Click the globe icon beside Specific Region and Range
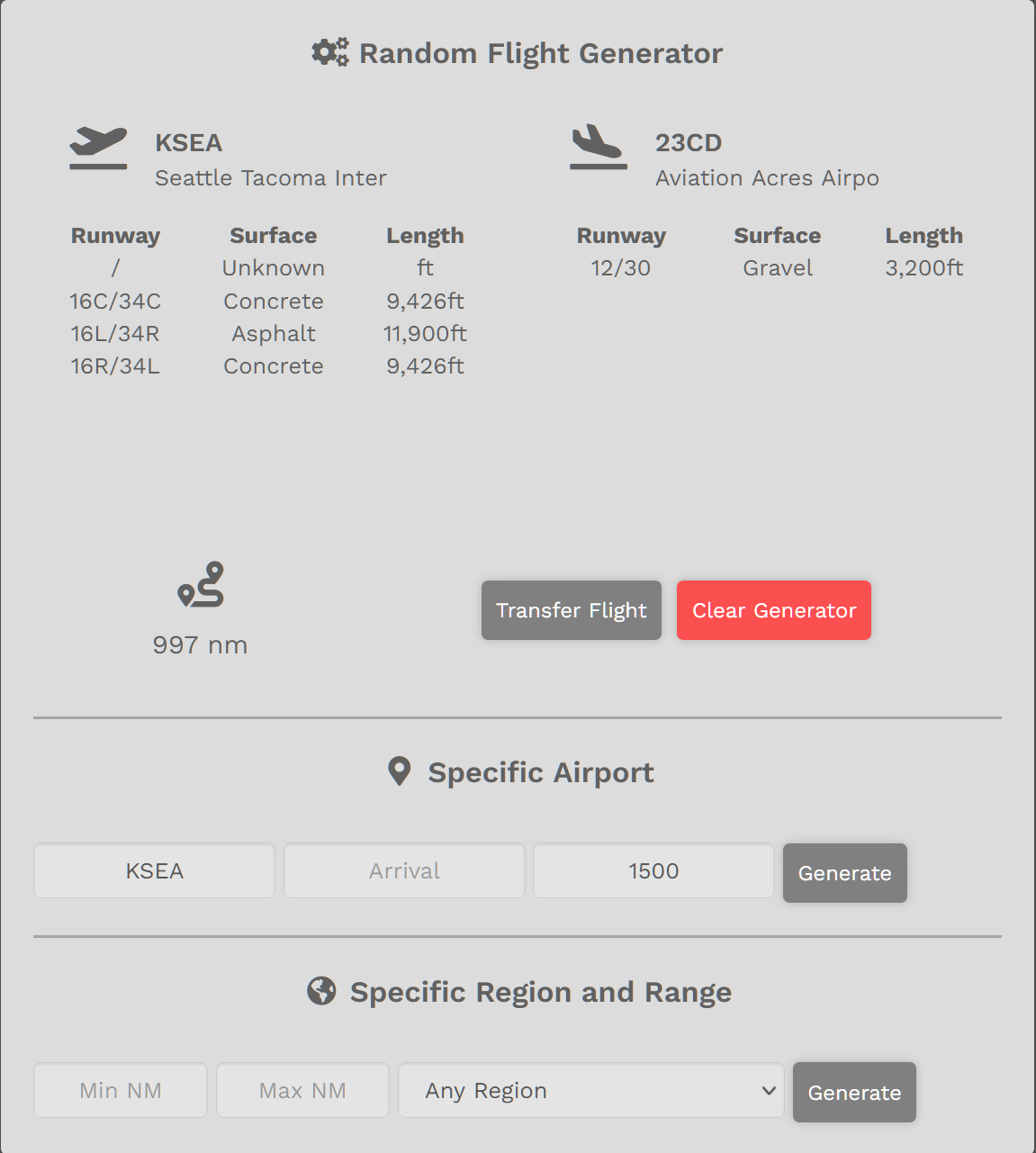The height and width of the screenshot is (1153, 1036). (321, 991)
